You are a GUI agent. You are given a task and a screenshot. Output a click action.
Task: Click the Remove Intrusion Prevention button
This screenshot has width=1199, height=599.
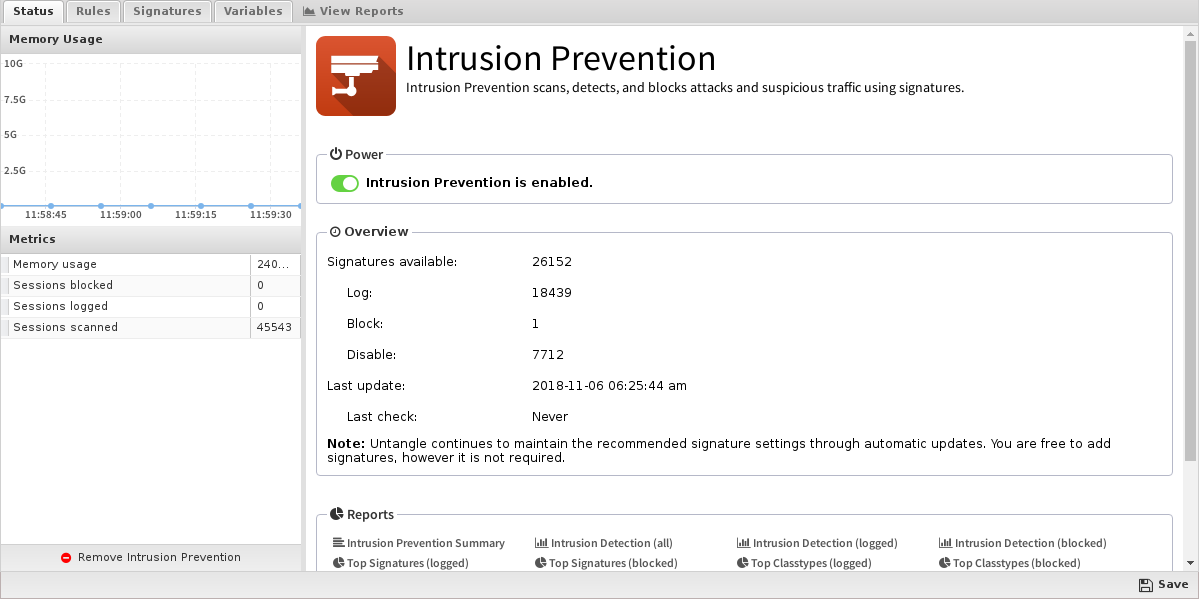[x=151, y=558]
